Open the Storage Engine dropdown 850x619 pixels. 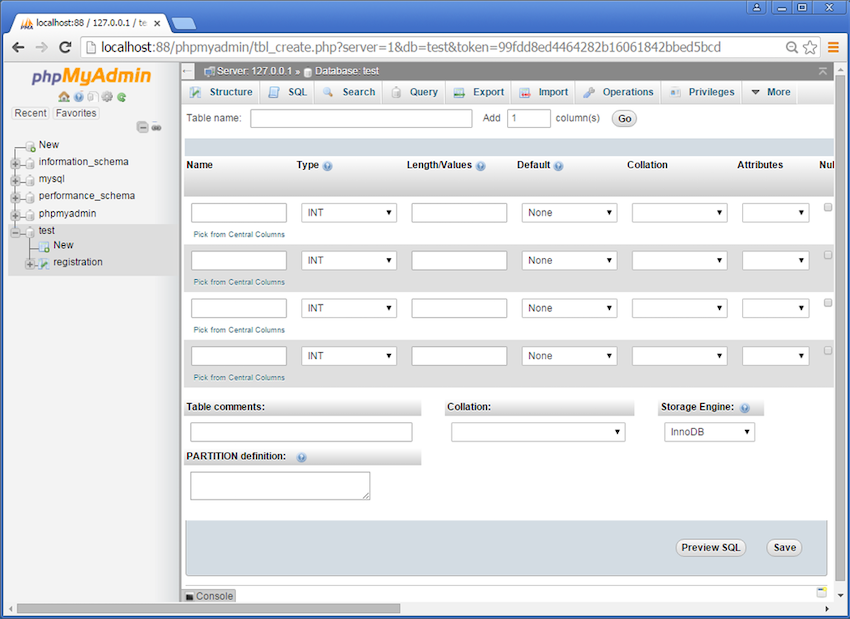tap(709, 431)
